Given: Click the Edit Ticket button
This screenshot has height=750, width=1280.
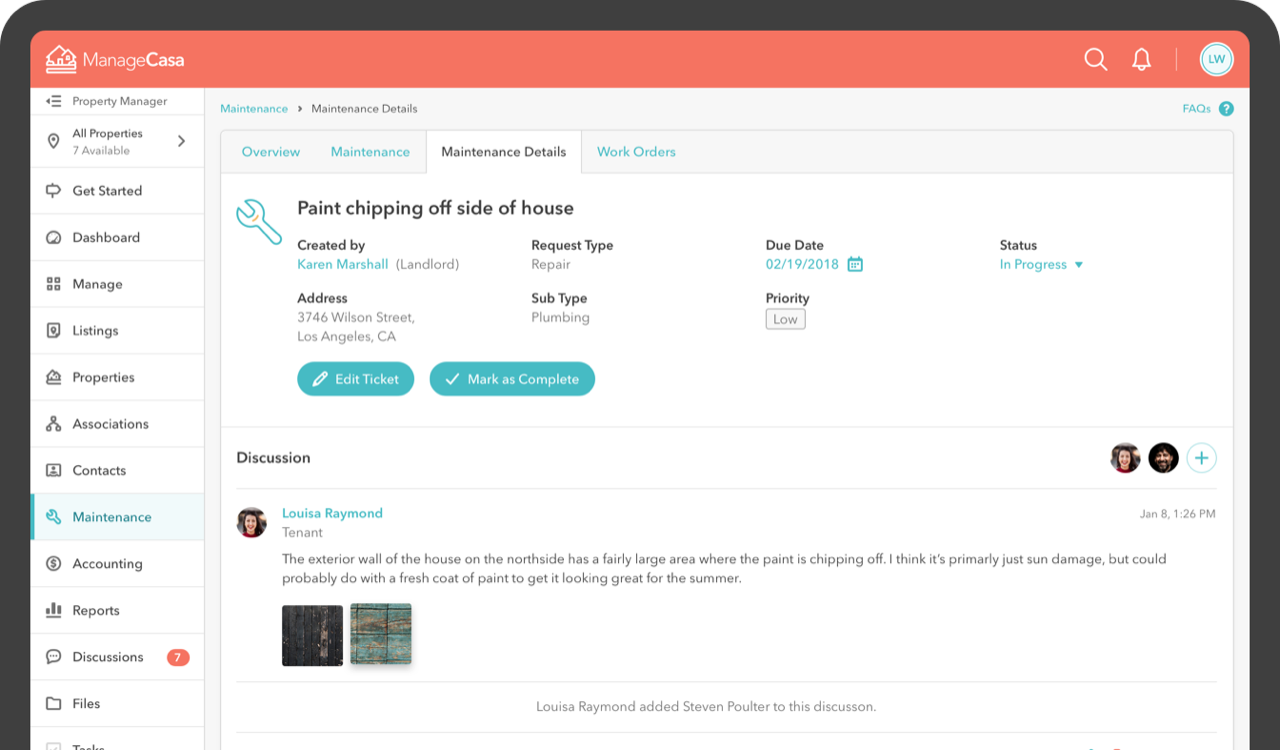Looking at the screenshot, I should [355, 379].
